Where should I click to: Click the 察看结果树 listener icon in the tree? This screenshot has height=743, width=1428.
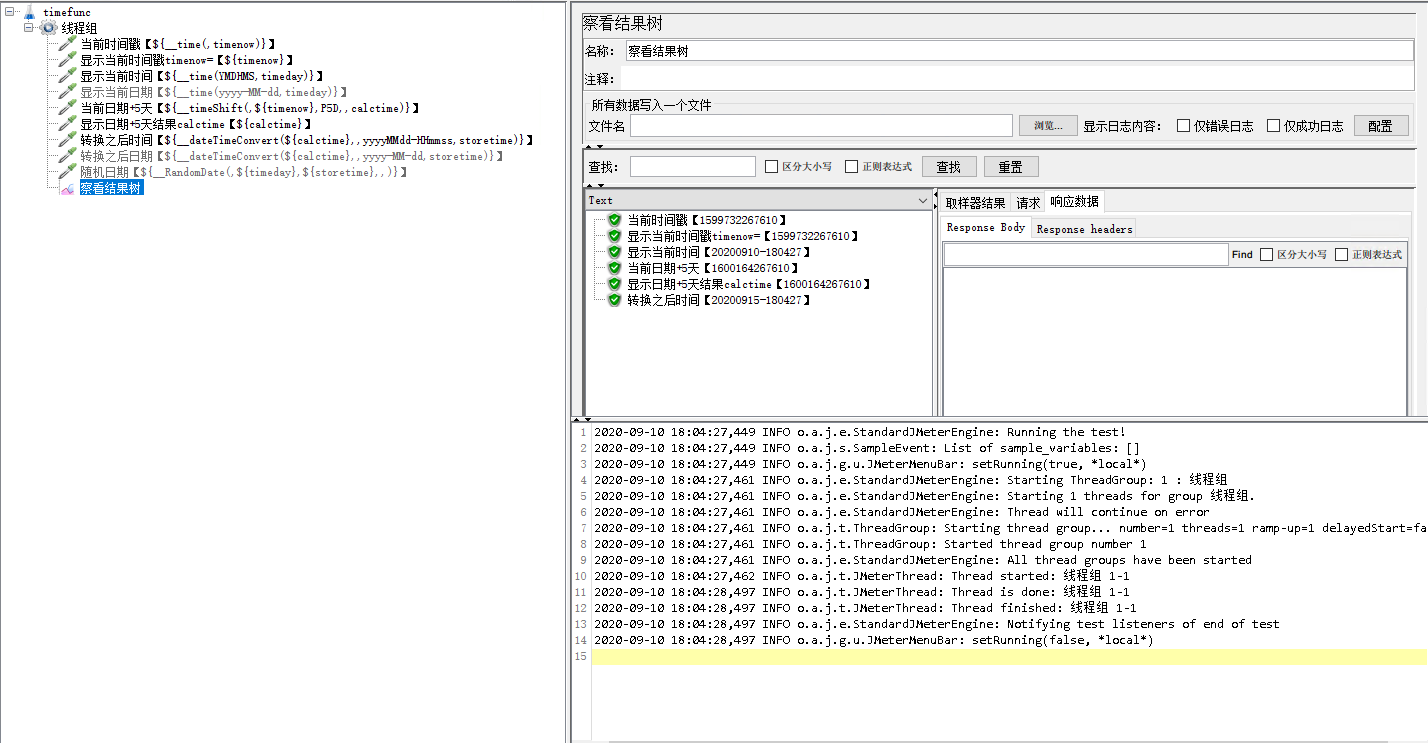tap(67, 188)
